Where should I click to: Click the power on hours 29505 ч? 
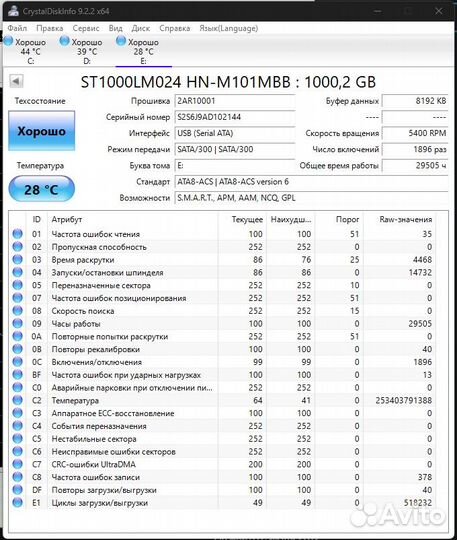(415, 166)
